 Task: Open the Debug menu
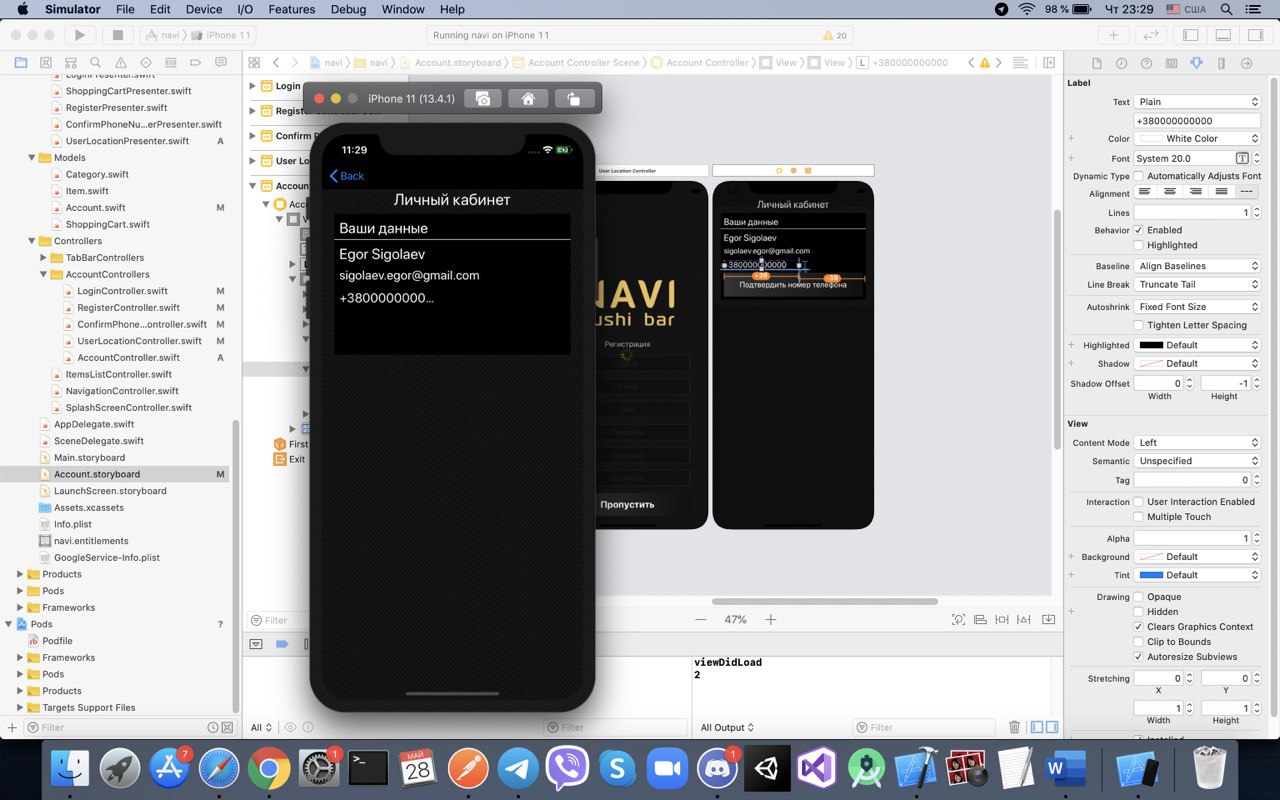coord(348,9)
